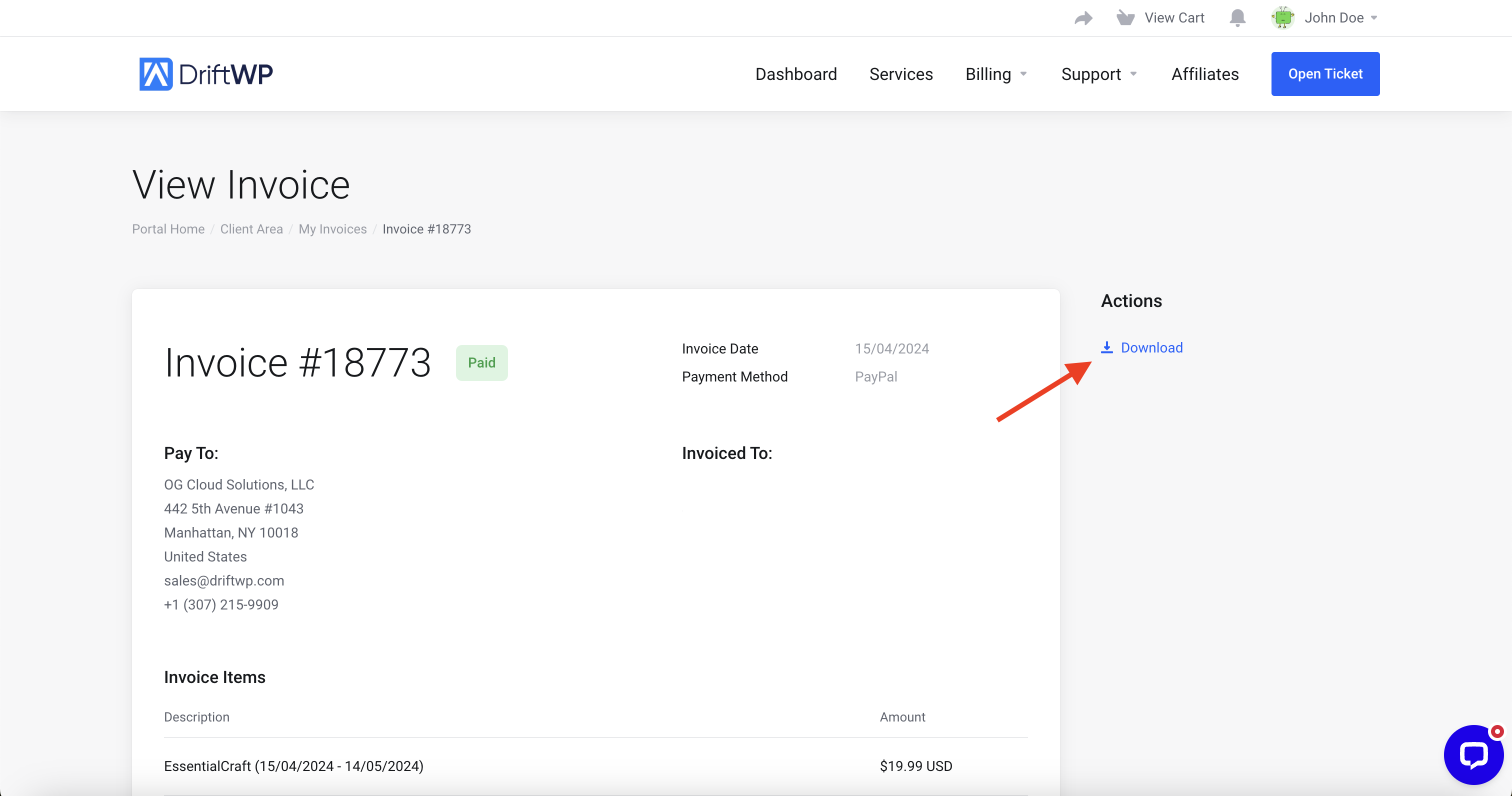Click the $19.99 USD amount
The image size is (1512, 796).
tap(915, 766)
